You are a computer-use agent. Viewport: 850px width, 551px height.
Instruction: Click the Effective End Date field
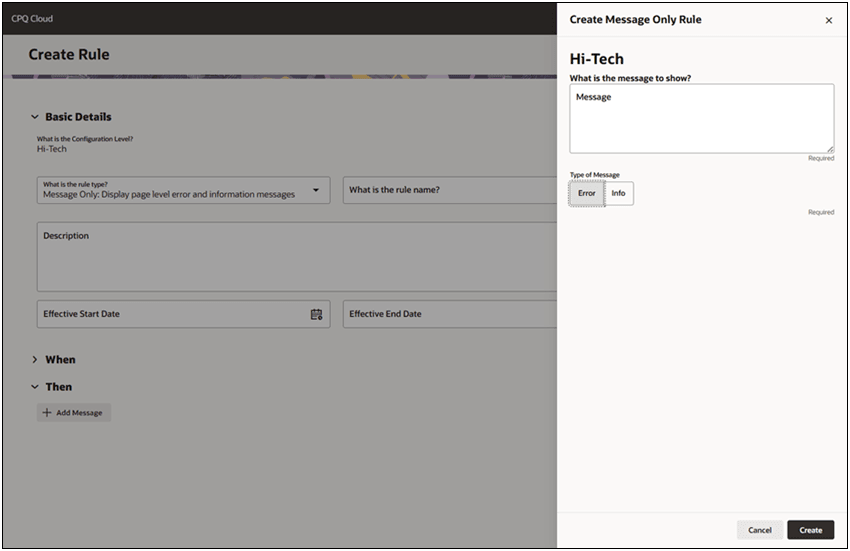[450, 314]
